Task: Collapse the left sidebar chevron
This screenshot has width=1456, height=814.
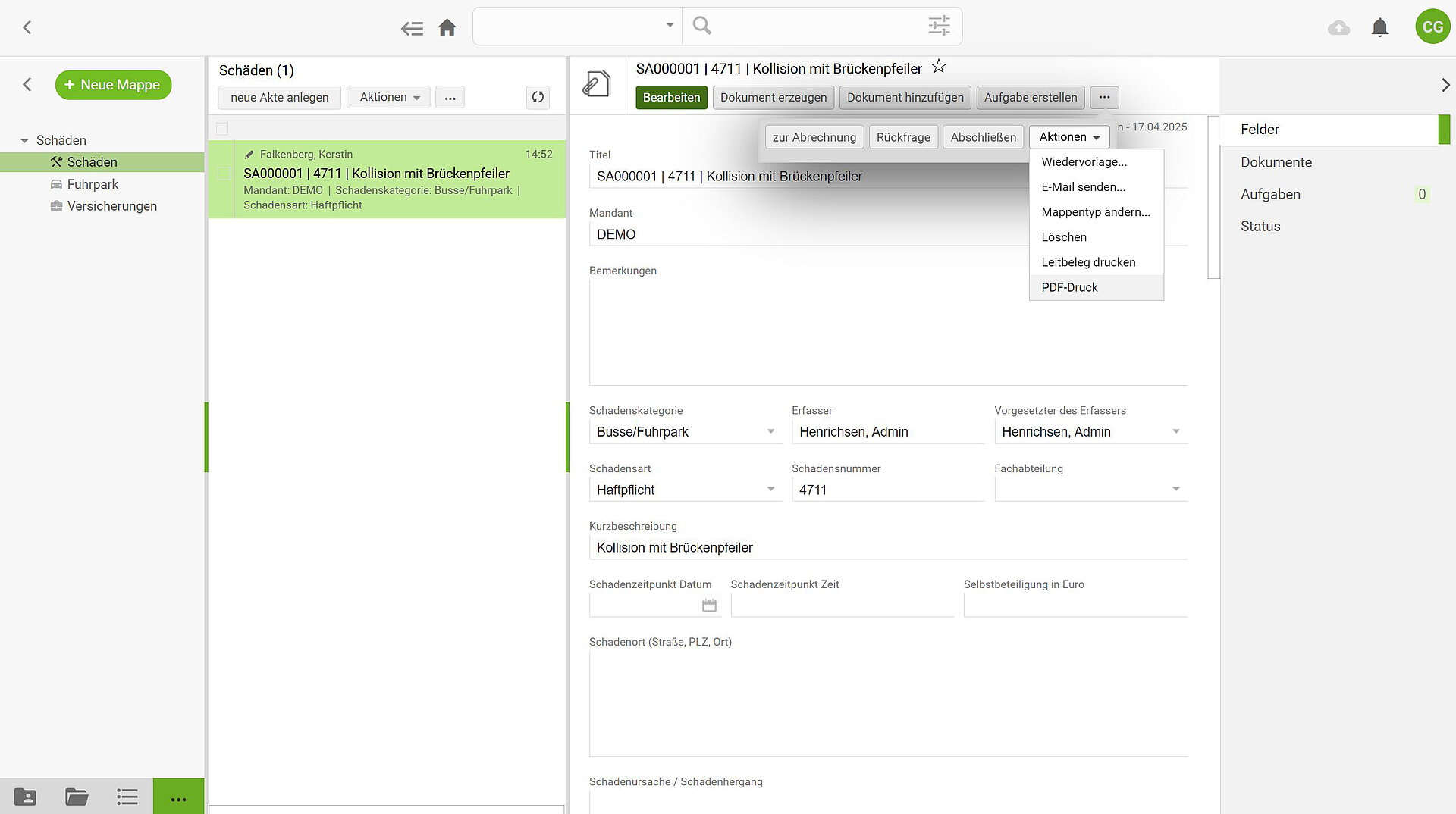Action: [27, 84]
